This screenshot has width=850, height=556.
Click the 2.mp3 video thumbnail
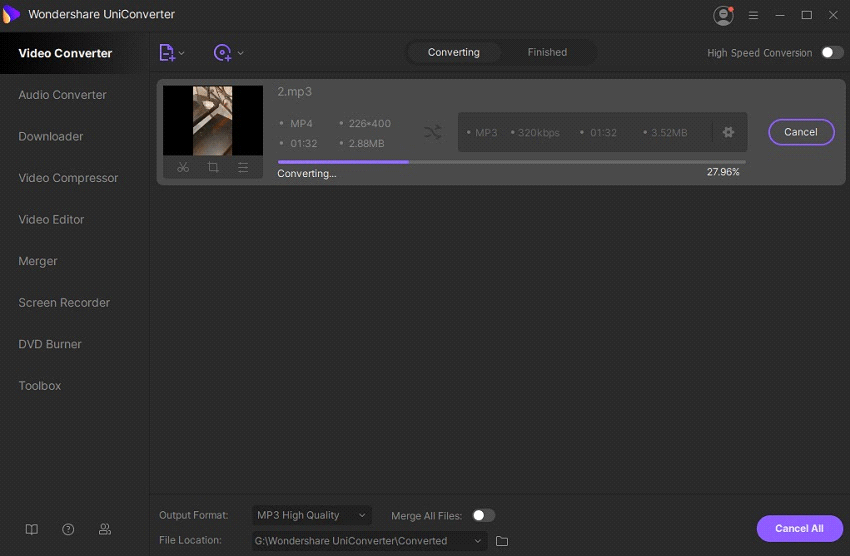coord(212,120)
